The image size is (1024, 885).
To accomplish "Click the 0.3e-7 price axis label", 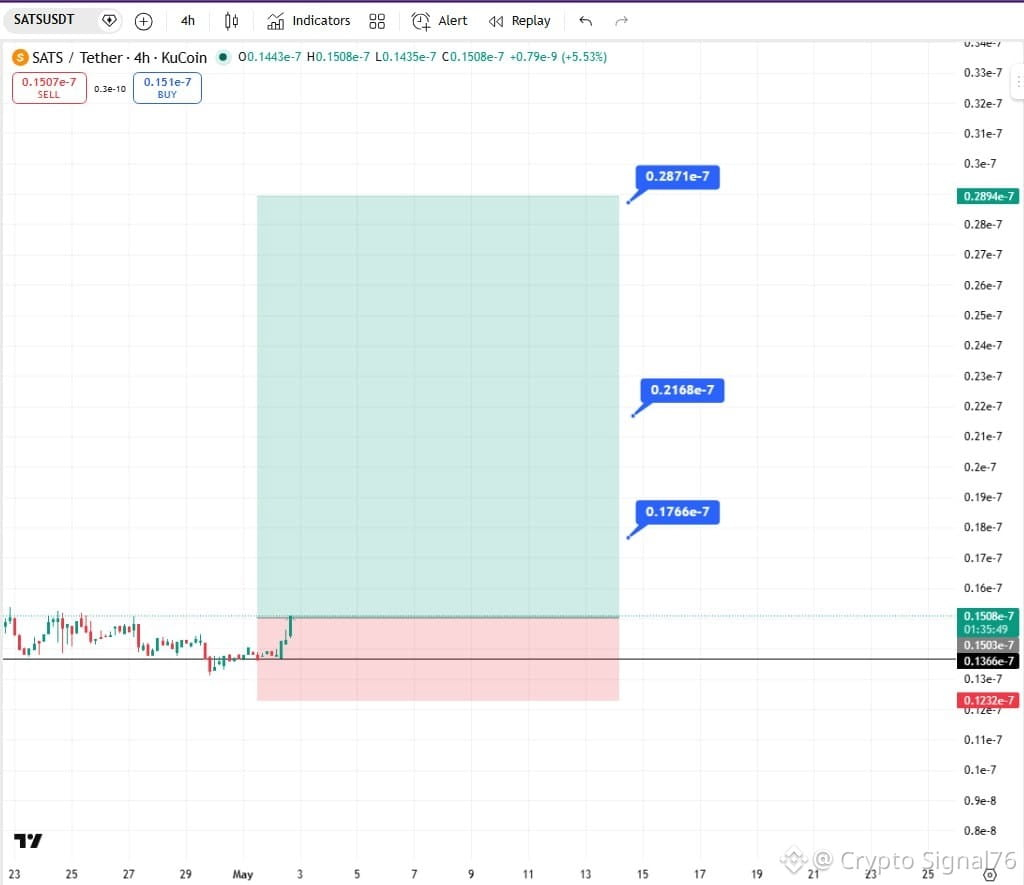I will (980, 163).
